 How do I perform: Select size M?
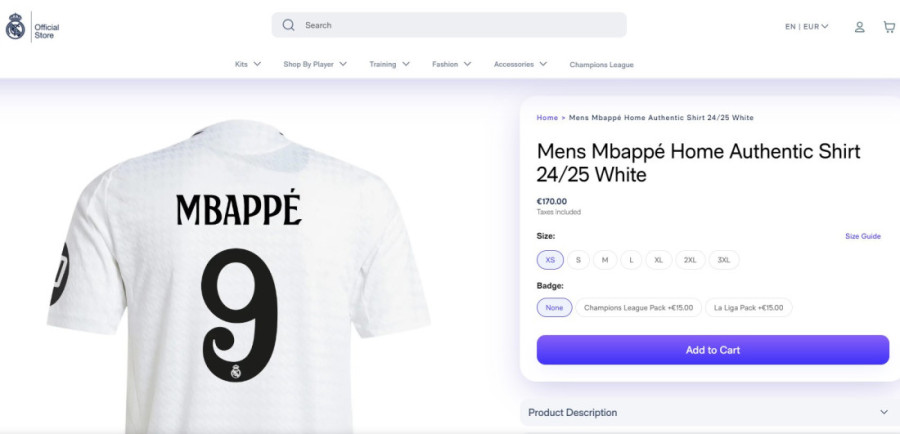pos(605,260)
